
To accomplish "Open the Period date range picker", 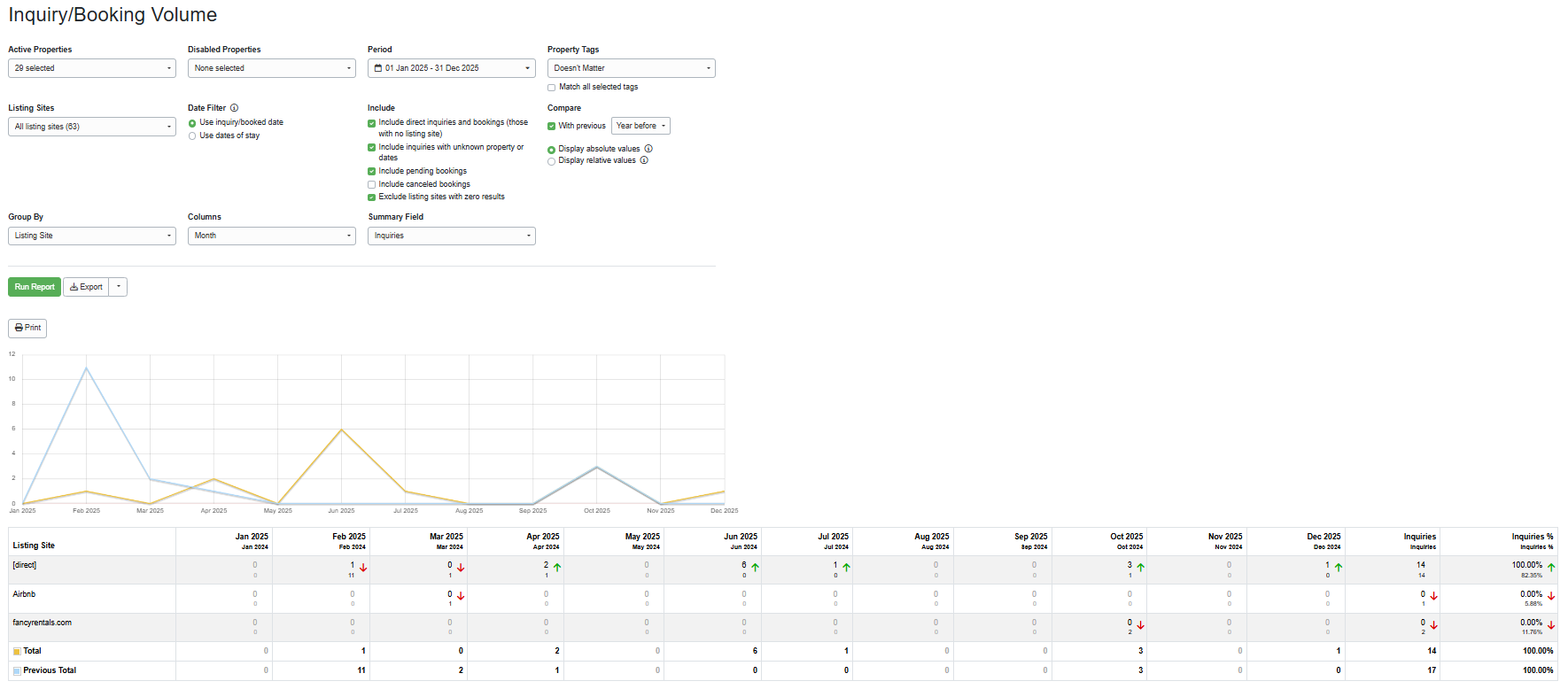I will coord(452,68).
